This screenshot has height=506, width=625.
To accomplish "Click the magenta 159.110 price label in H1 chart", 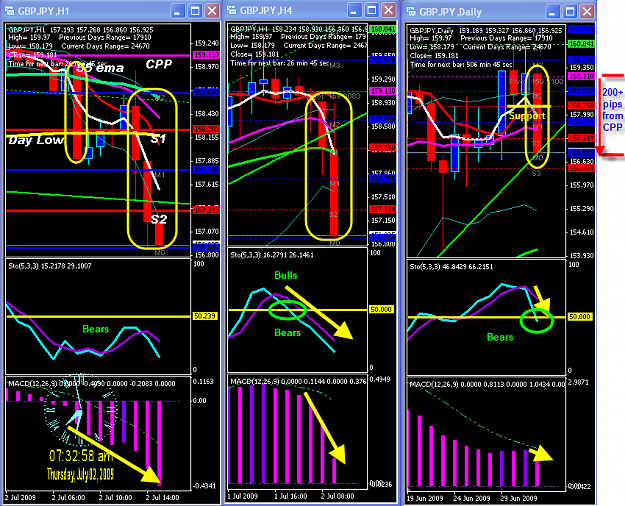I will (x=206, y=55).
